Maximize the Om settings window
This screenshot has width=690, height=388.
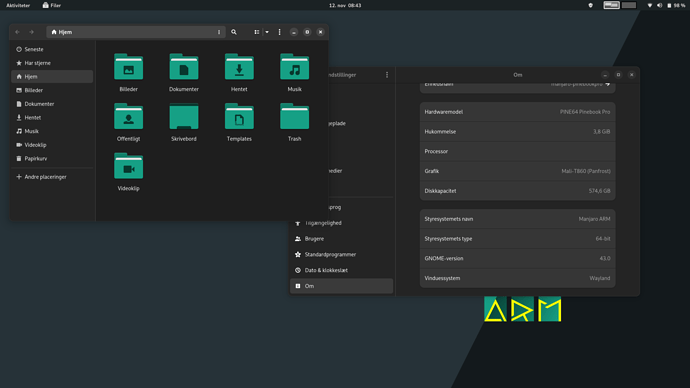(618, 75)
